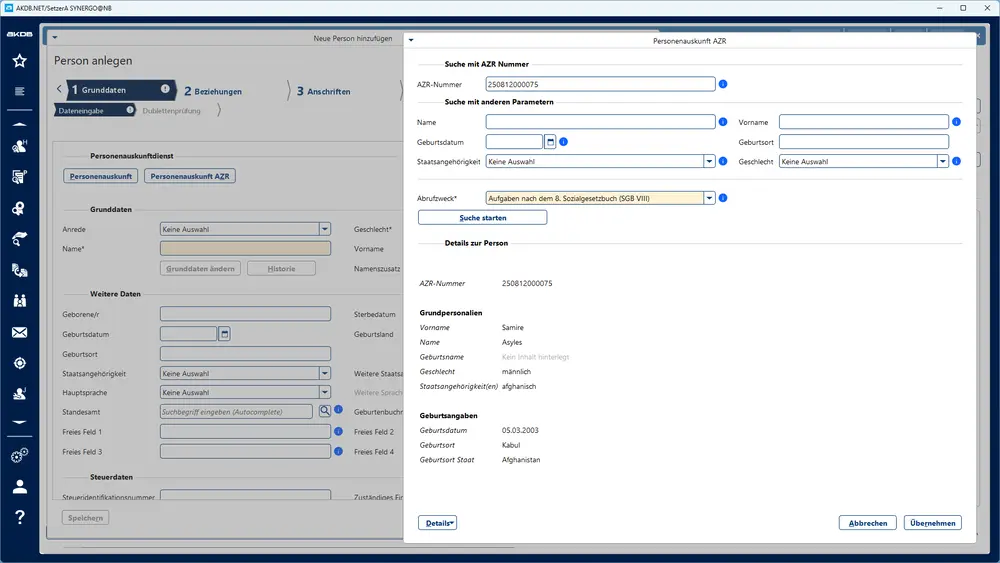Viewport: 1000px width, 563px height.
Task: Open the favorites star in the sidebar
Action: 19,61
